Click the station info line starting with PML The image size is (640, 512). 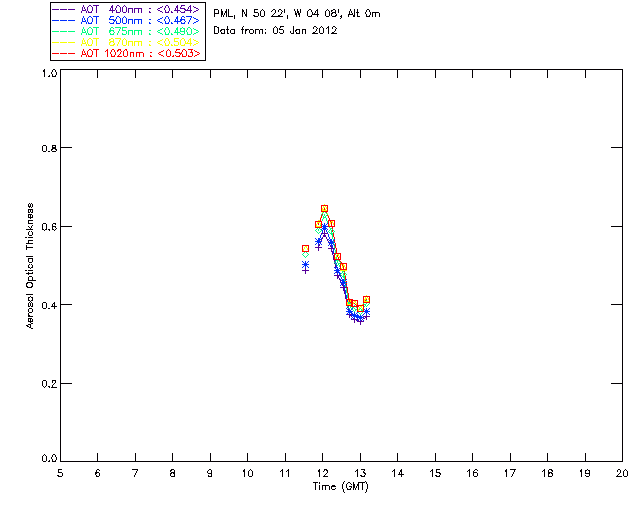click(x=297, y=14)
